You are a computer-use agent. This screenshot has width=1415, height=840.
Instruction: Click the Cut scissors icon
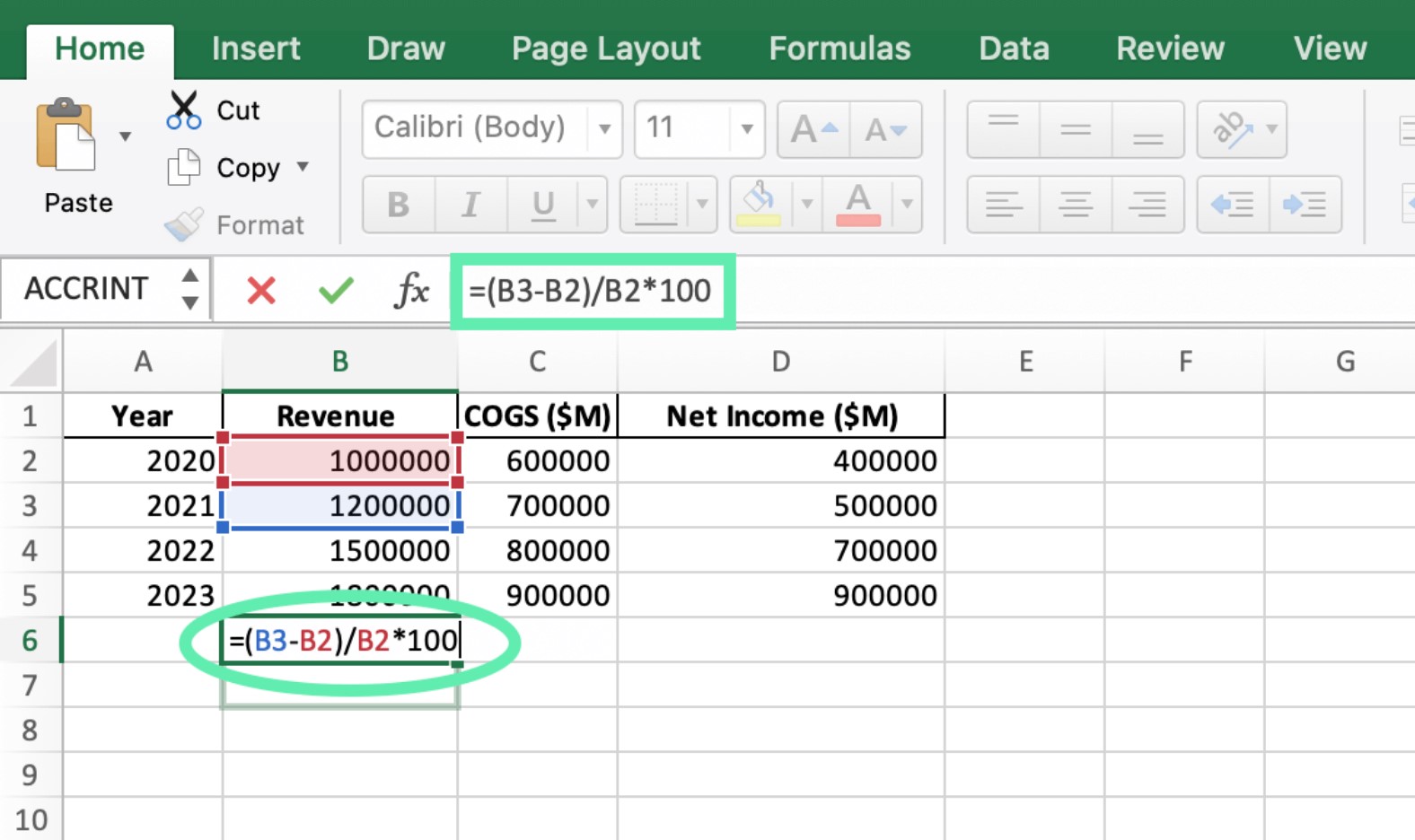tap(183, 110)
